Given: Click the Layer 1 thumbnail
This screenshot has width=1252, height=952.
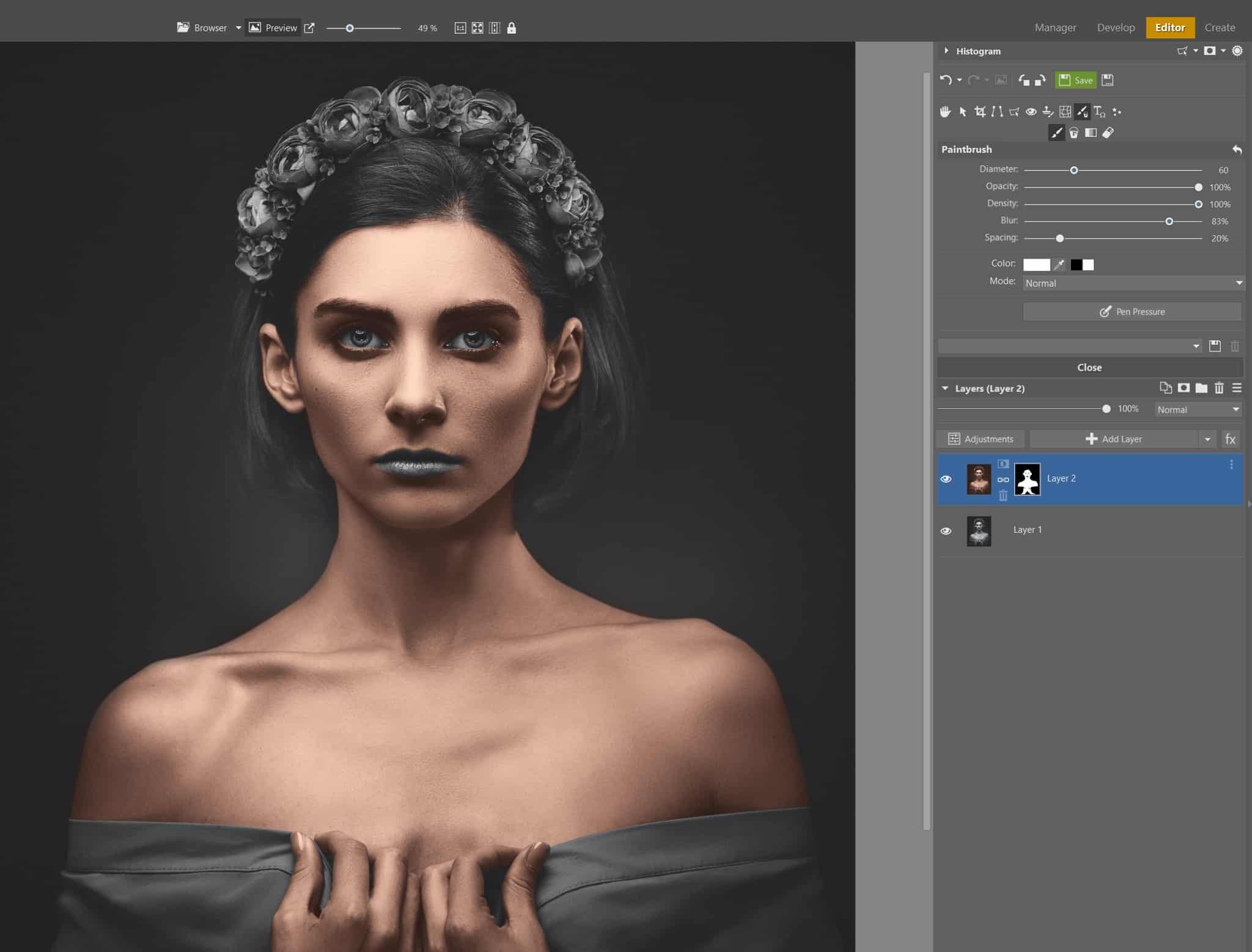Looking at the screenshot, I should click(978, 530).
